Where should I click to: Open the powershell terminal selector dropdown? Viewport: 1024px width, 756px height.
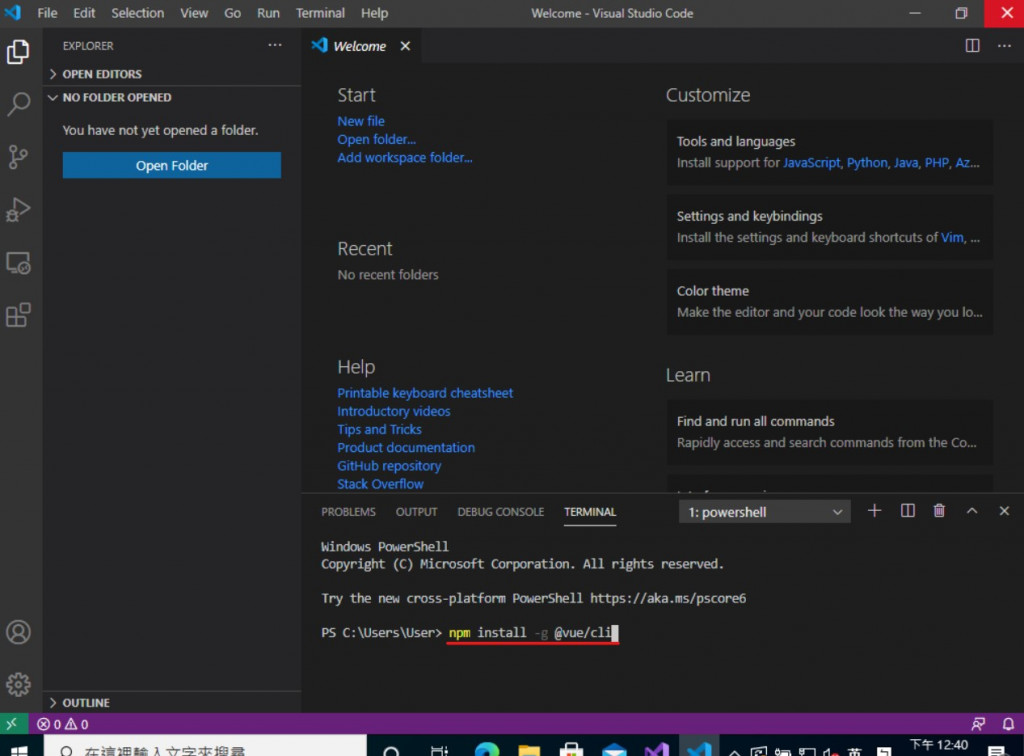[x=765, y=512]
